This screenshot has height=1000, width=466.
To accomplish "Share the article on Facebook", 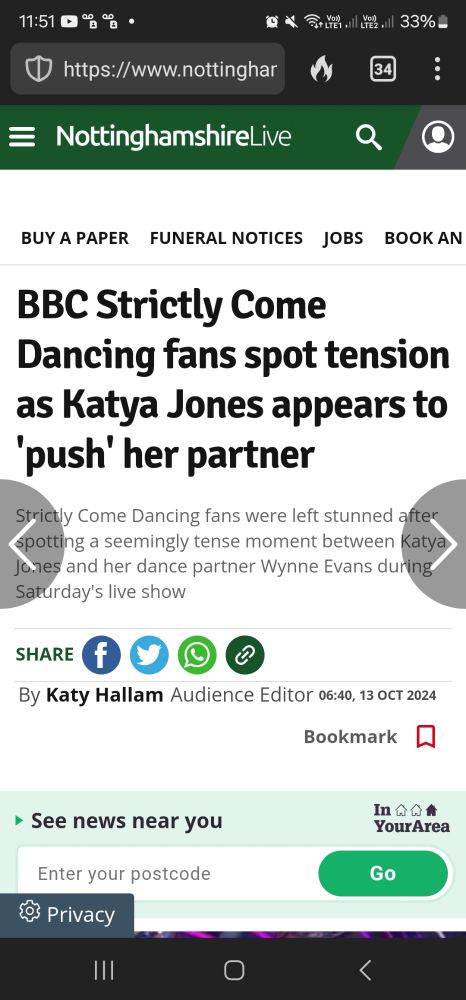I will [x=101, y=655].
